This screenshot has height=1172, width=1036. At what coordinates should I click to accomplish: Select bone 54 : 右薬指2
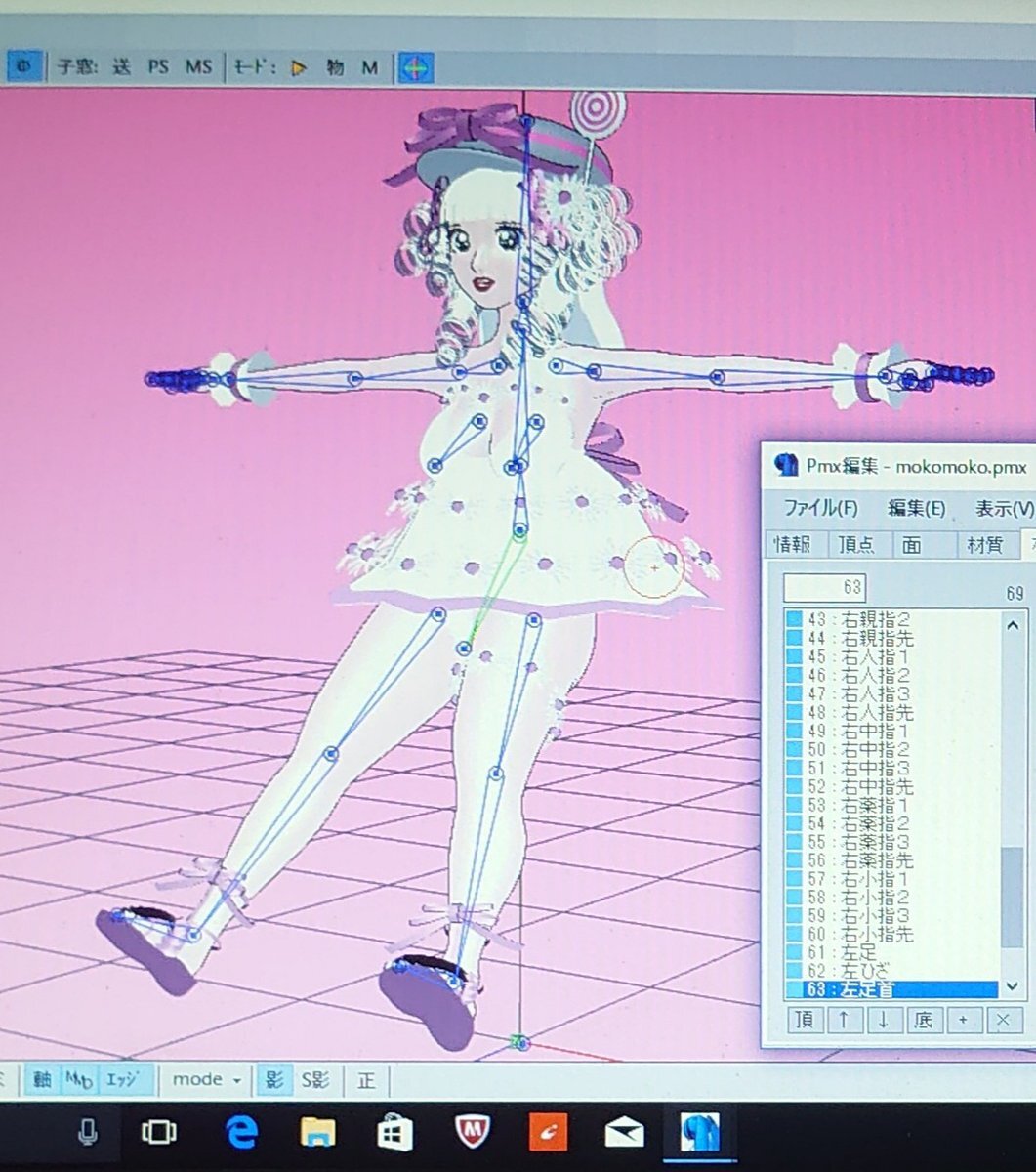tap(892, 823)
